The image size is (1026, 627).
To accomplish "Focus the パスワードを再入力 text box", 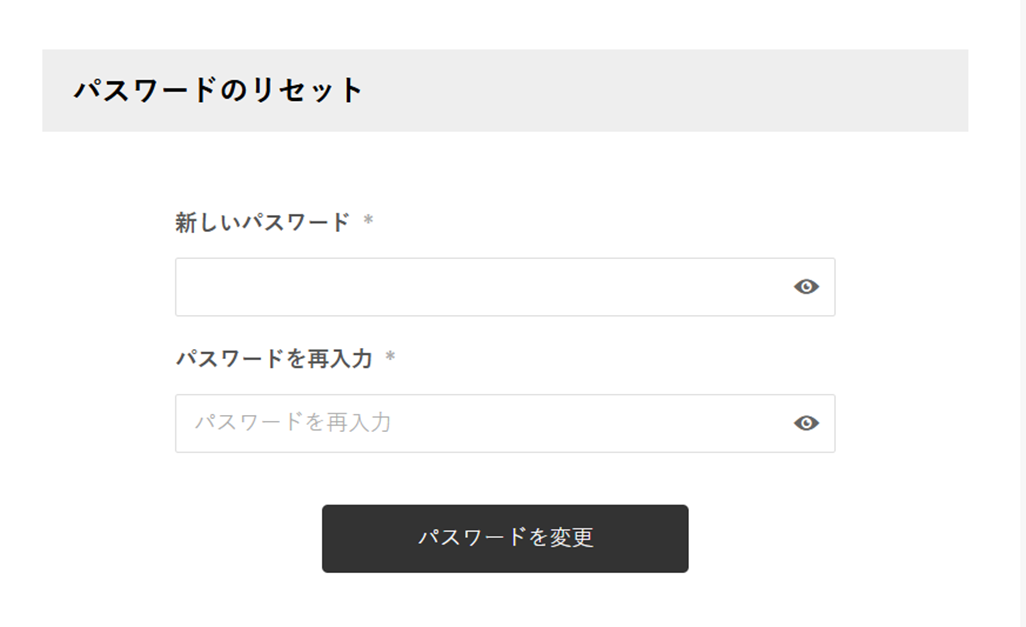I will coord(480,423).
